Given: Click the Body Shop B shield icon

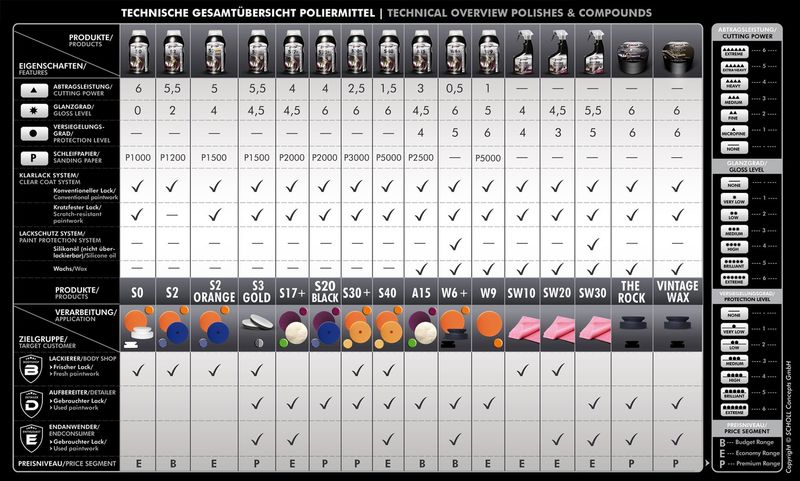Looking at the screenshot, I should tap(31, 369).
